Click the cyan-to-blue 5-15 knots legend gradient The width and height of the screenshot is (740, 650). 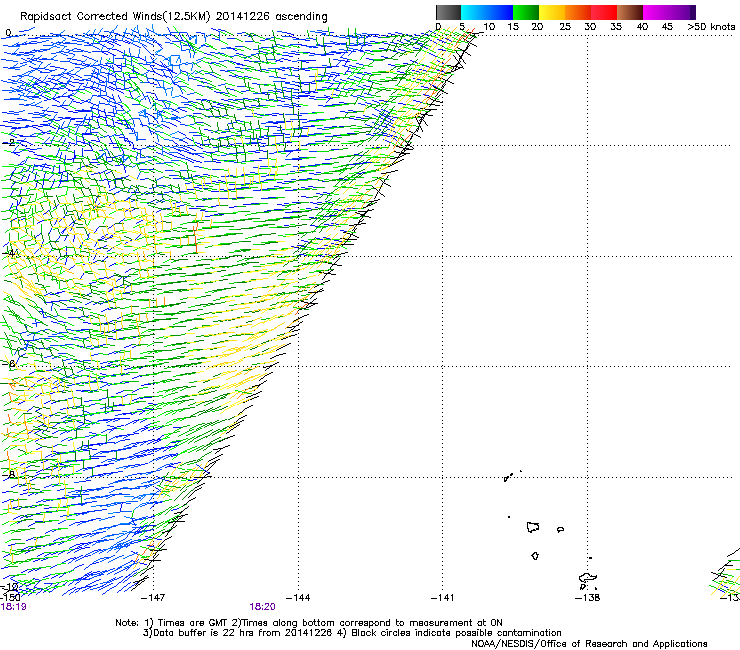click(487, 12)
